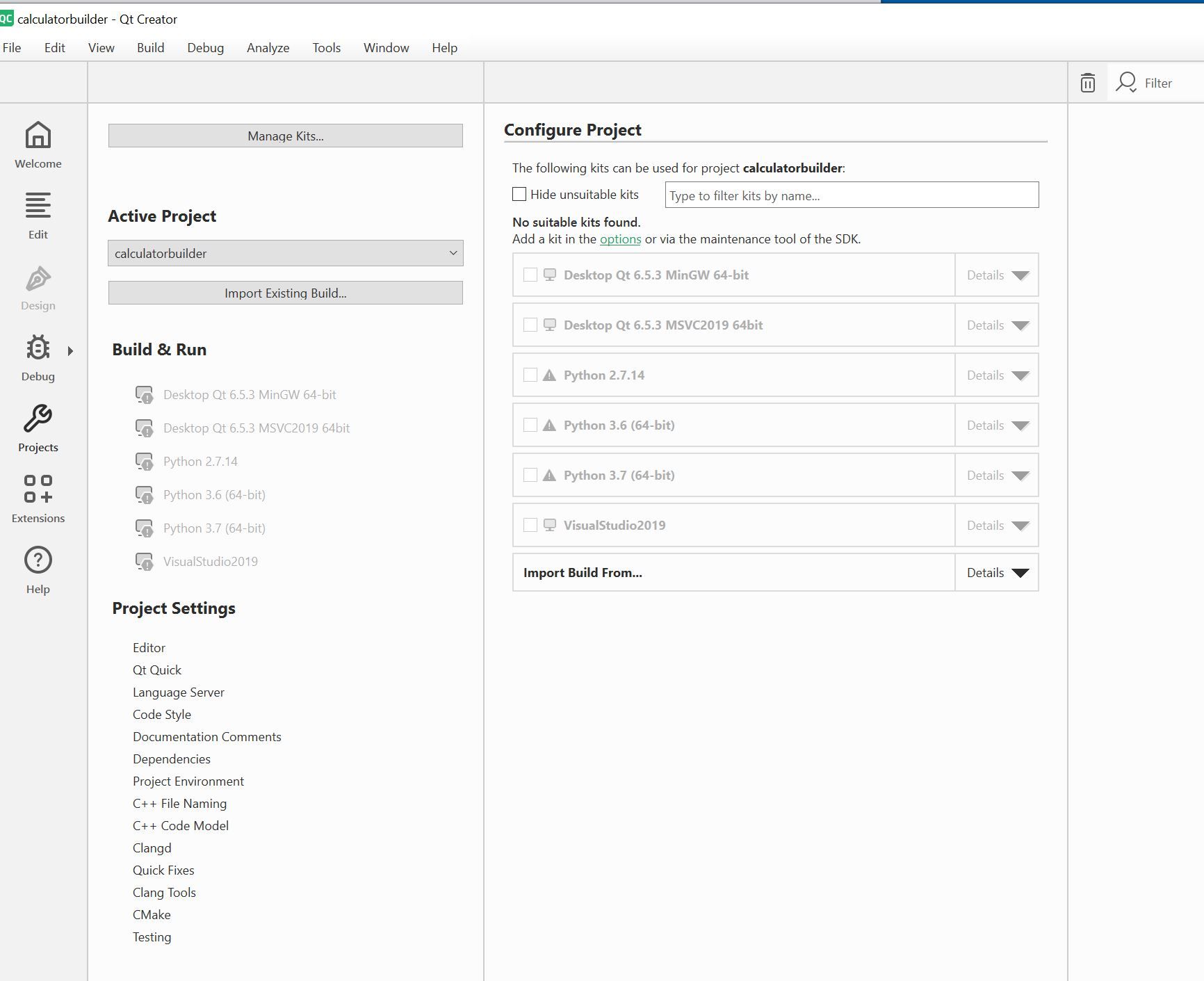Open the Welcome mode icon

[38, 136]
